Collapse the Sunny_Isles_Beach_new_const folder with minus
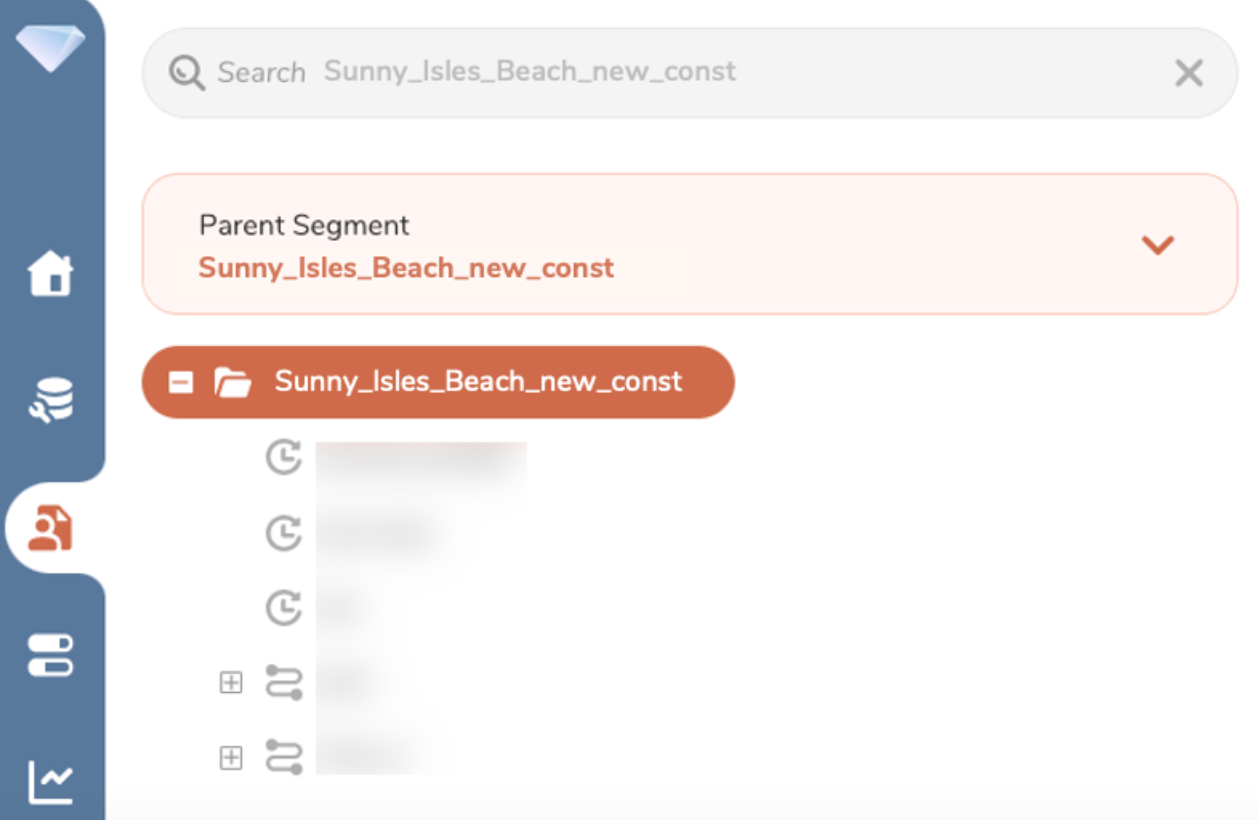 (x=181, y=382)
